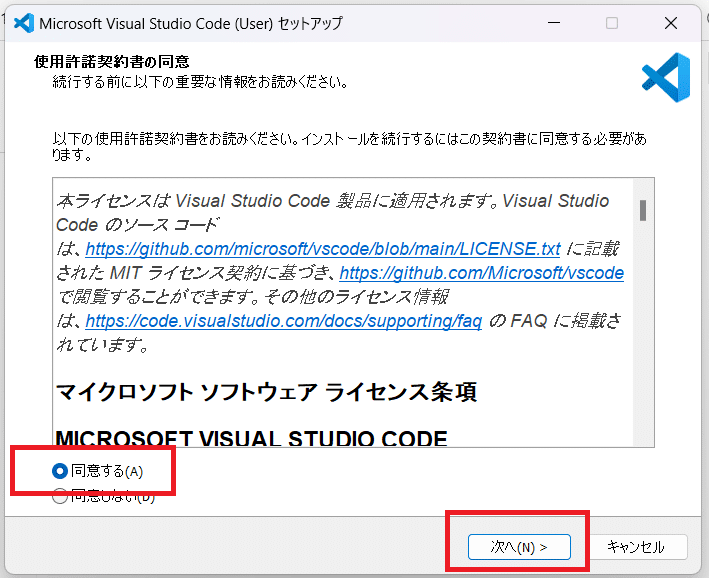Close the setup window
This screenshot has height=578, width=714.
(x=671, y=23)
